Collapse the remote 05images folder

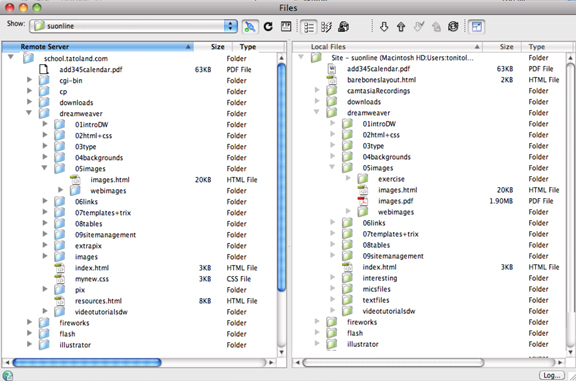(x=44, y=168)
